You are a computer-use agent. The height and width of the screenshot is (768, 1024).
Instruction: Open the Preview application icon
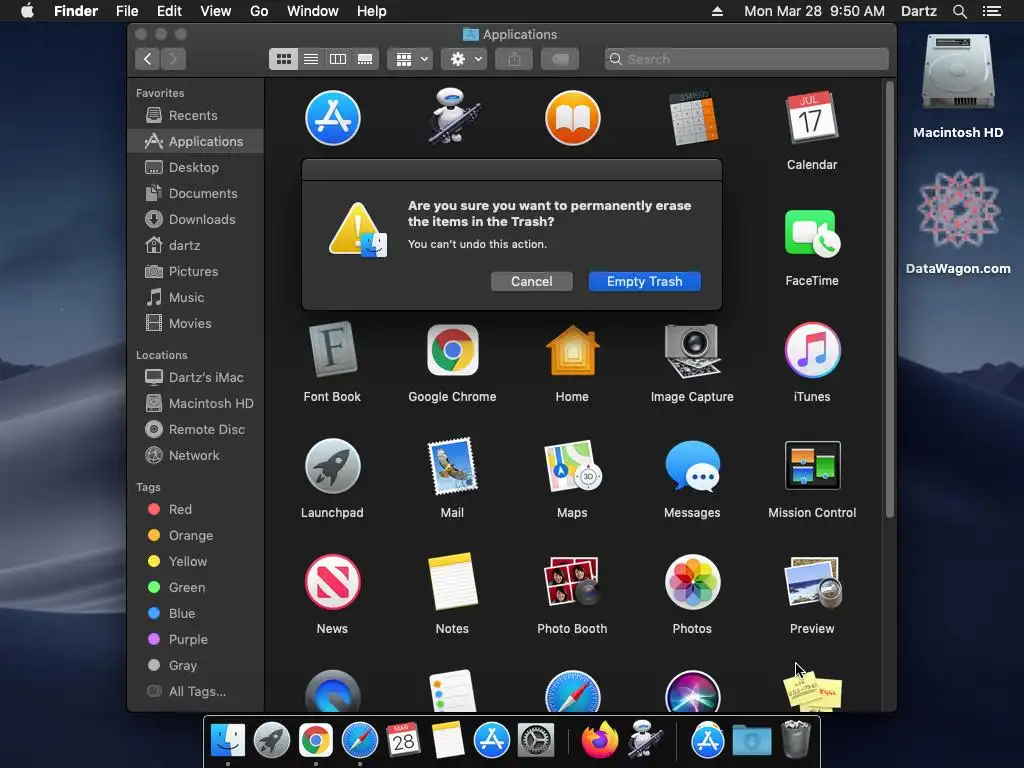point(812,583)
